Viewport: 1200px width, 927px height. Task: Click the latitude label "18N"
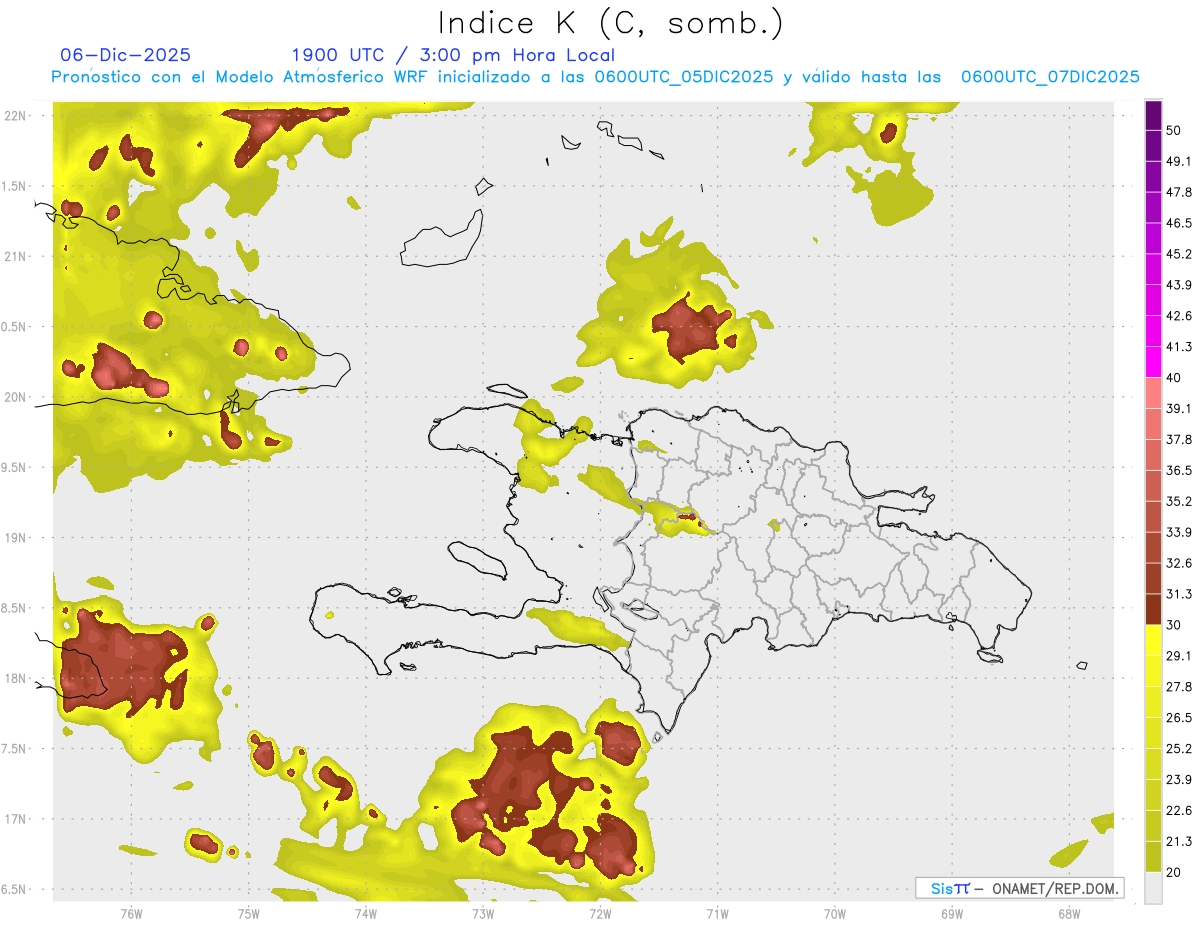click(15, 679)
